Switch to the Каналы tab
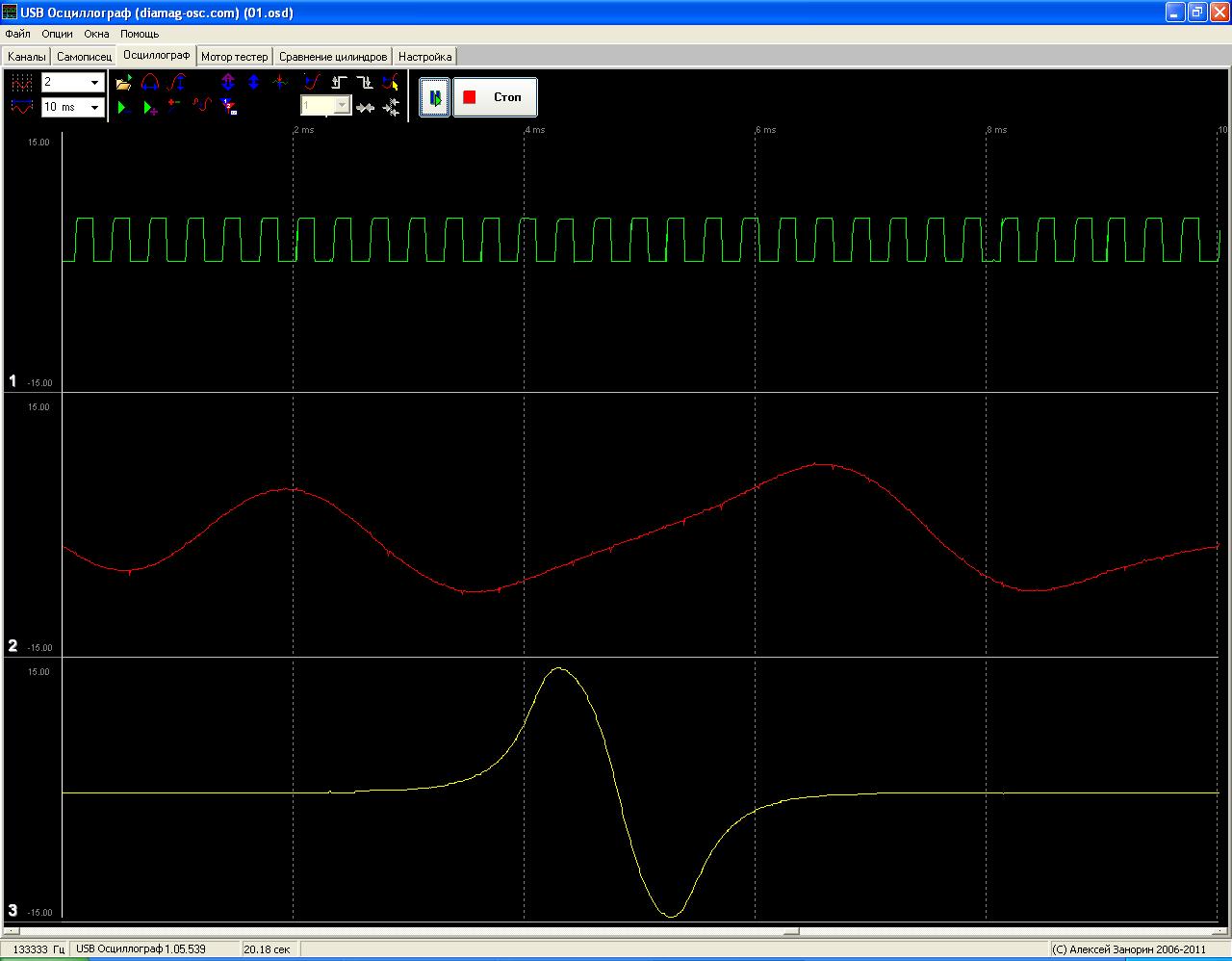This screenshot has height=961, width=1232. (x=26, y=57)
